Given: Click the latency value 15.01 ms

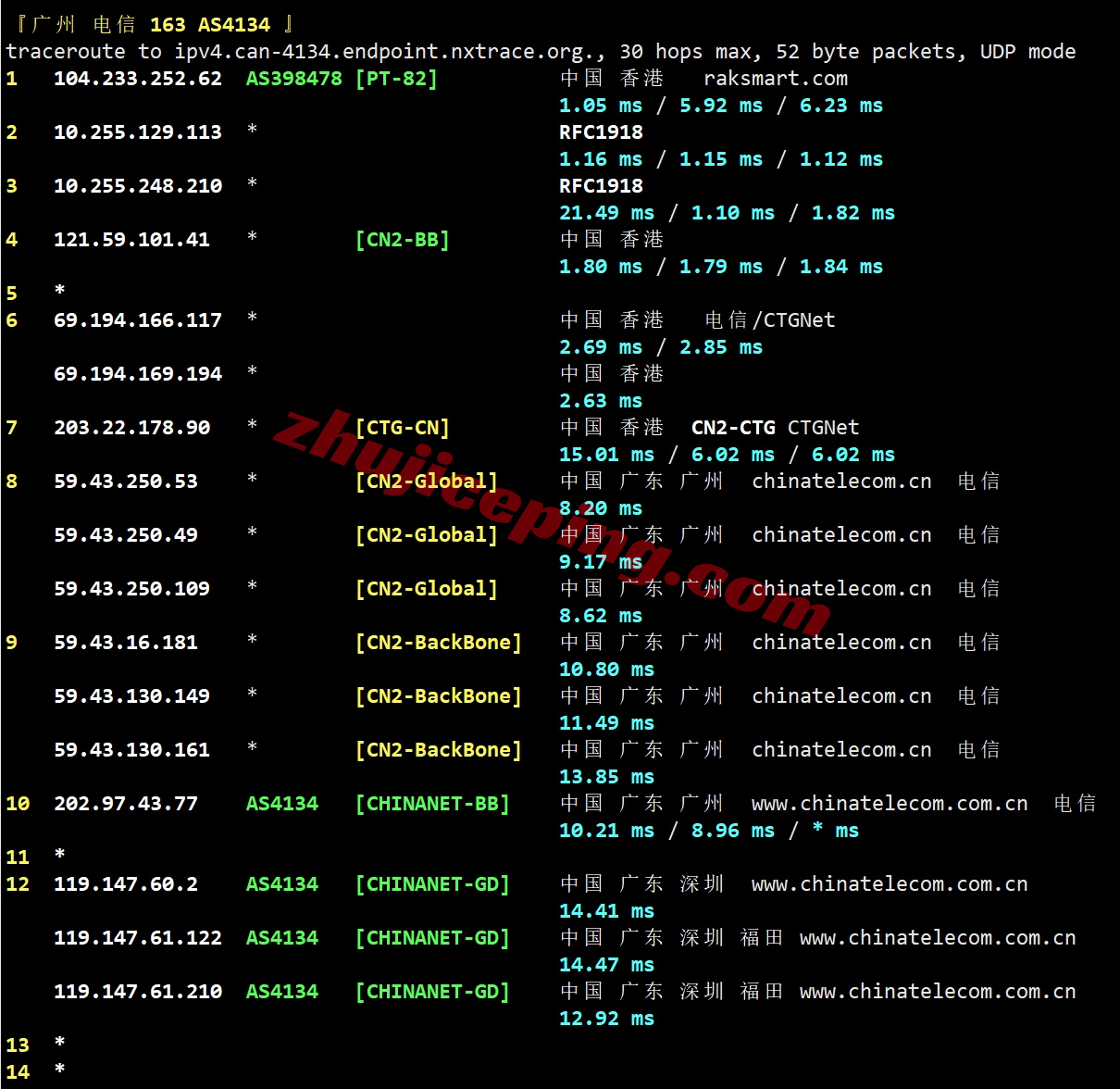Looking at the screenshot, I should point(606,455).
